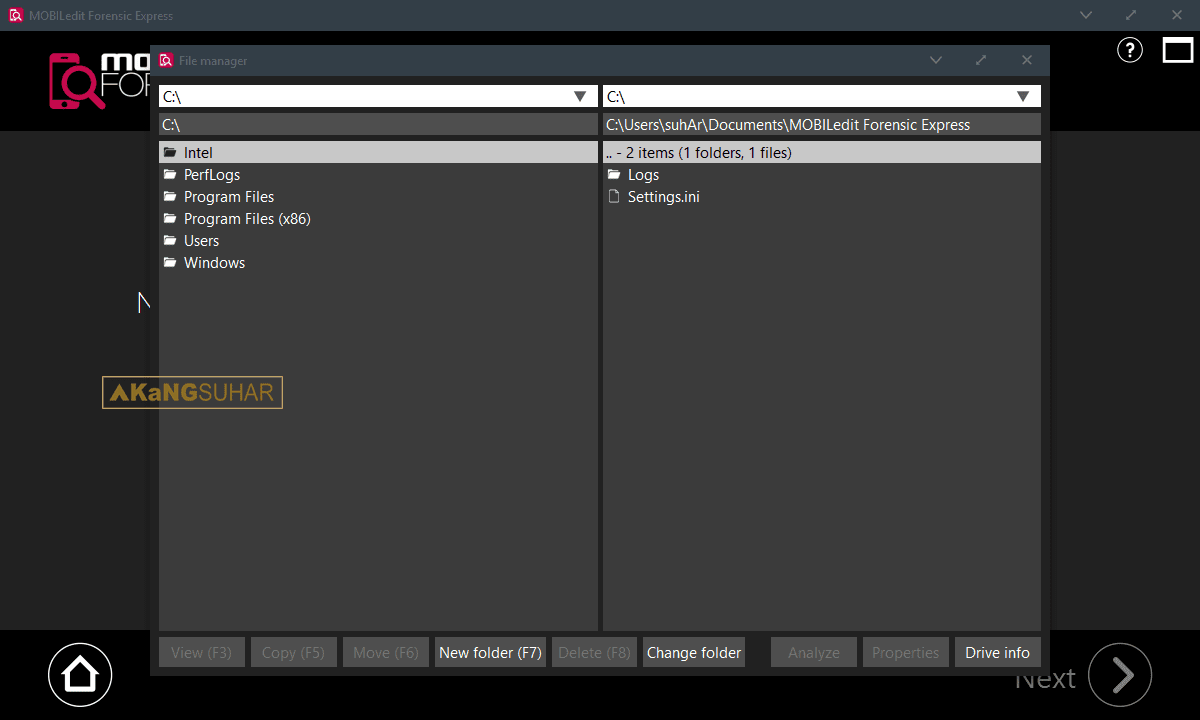Click the Copy (F5) button
Image resolution: width=1200 pixels, height=720 pixels.
pyautogui.click(x=293, y=652)
